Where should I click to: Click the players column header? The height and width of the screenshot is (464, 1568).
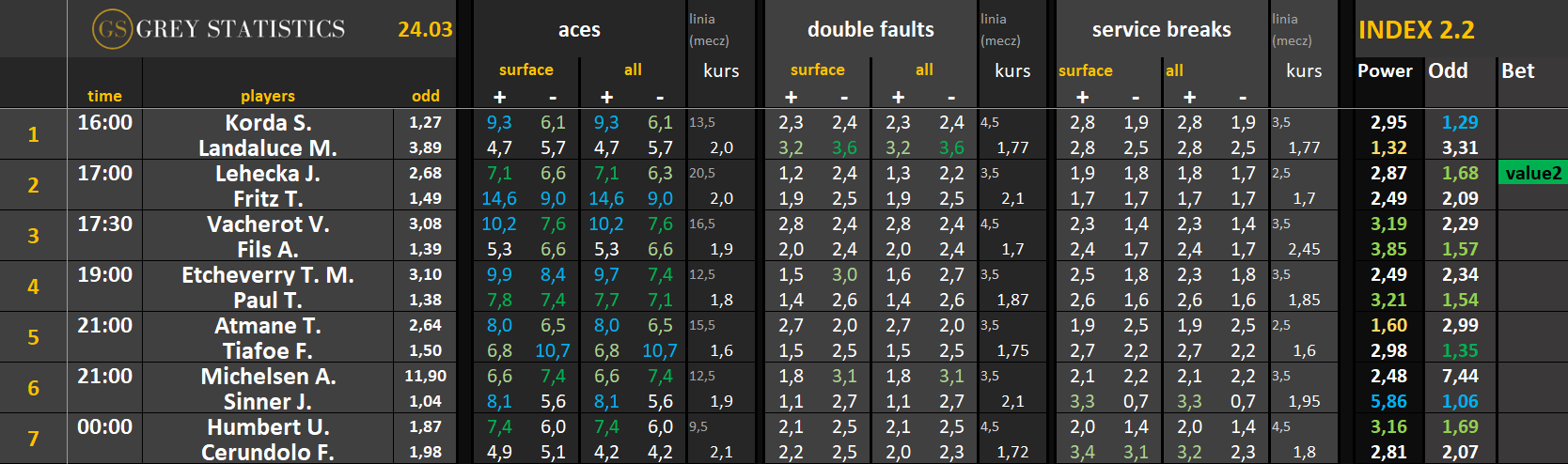point(268,96)
